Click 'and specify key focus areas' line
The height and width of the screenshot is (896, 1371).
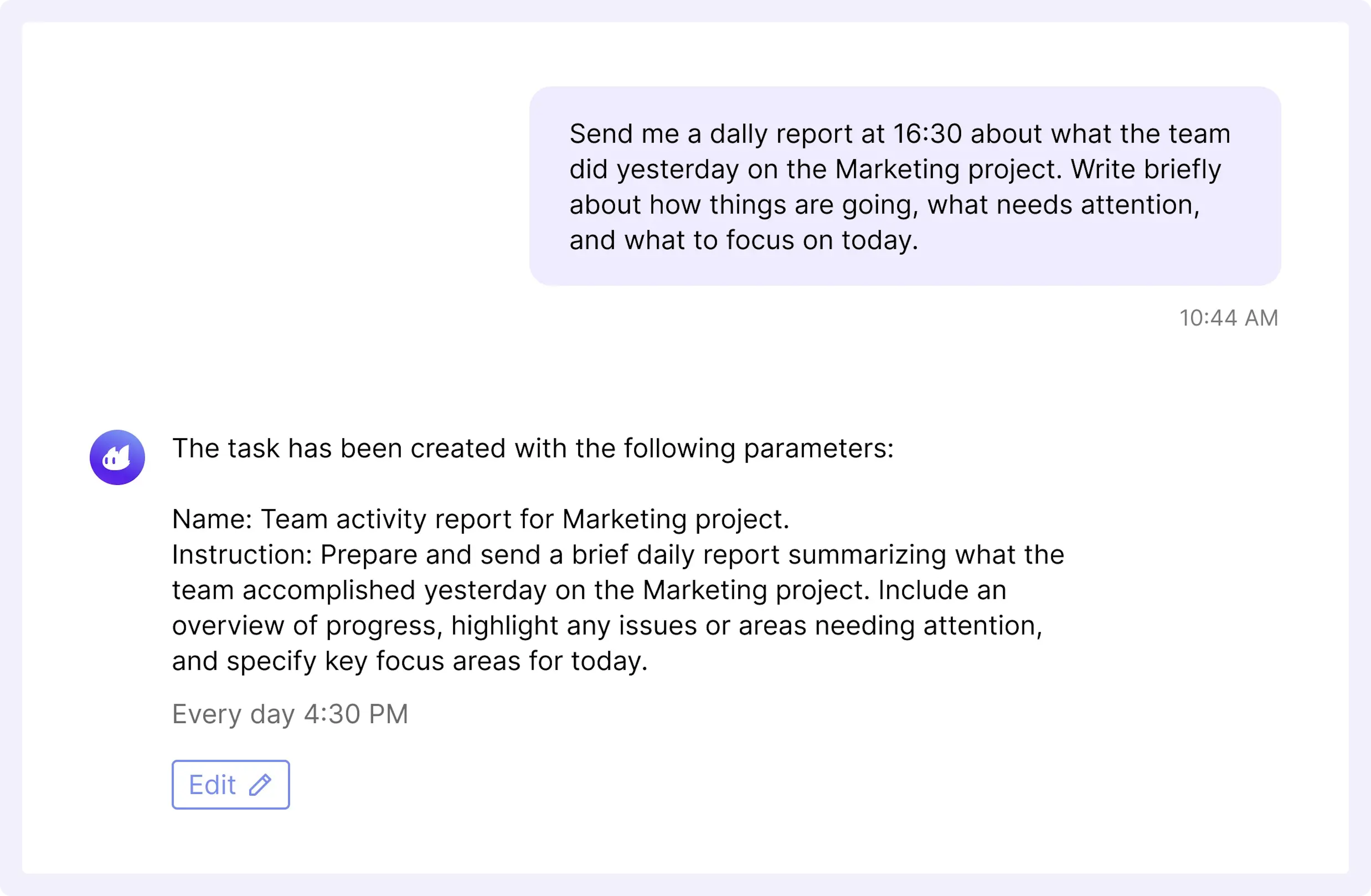coord(409,661)
